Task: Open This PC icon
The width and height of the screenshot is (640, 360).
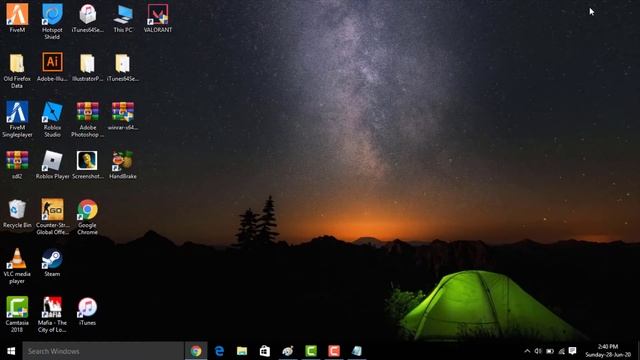Action: pyautogui.click(x=123, y=18)
